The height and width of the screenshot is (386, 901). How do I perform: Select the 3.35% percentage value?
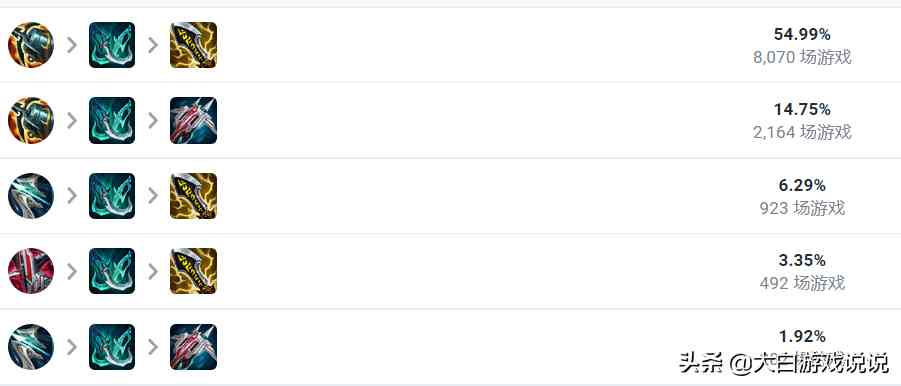click(802, 261)
